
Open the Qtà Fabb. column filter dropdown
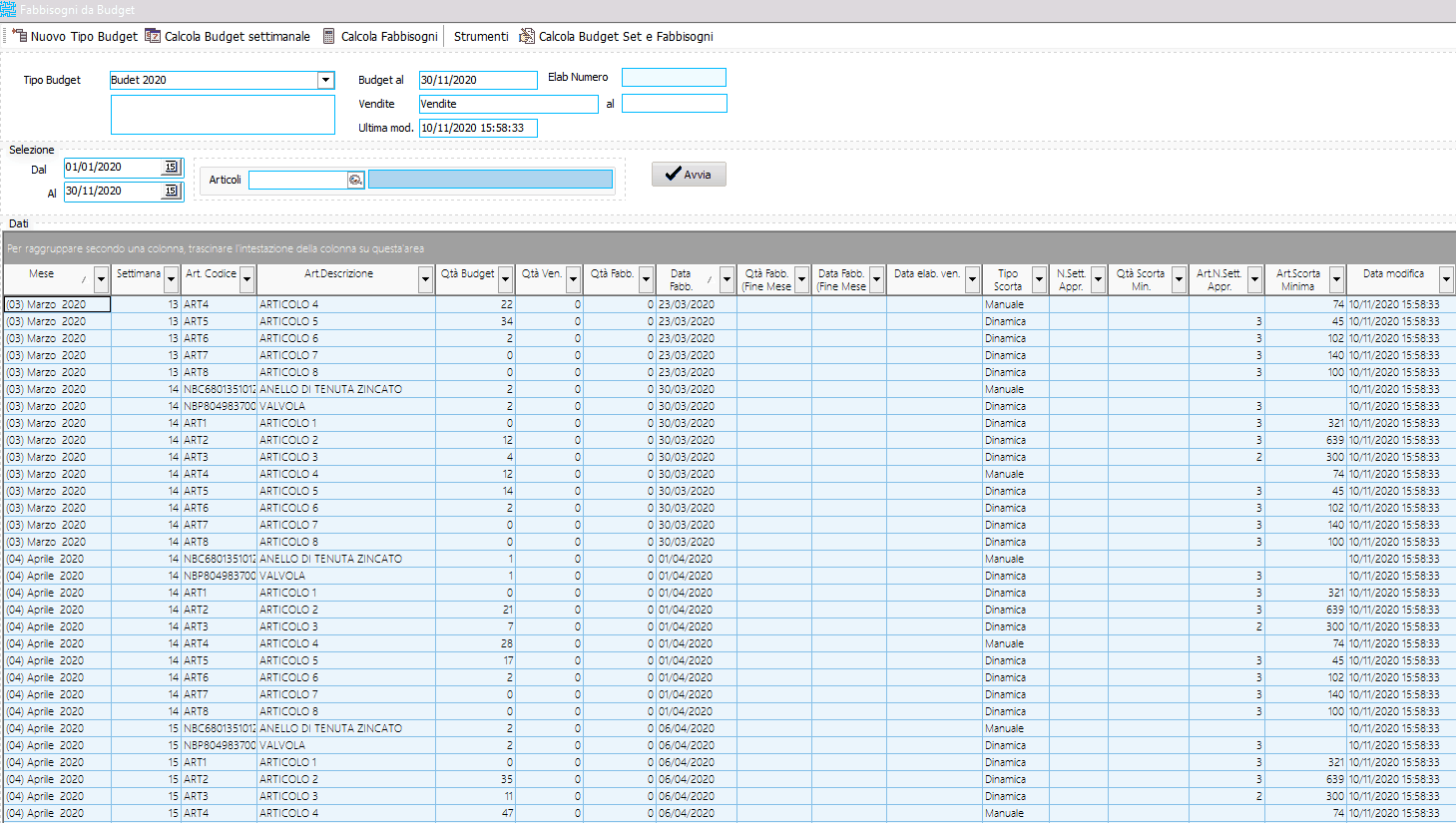coord(647,279)
